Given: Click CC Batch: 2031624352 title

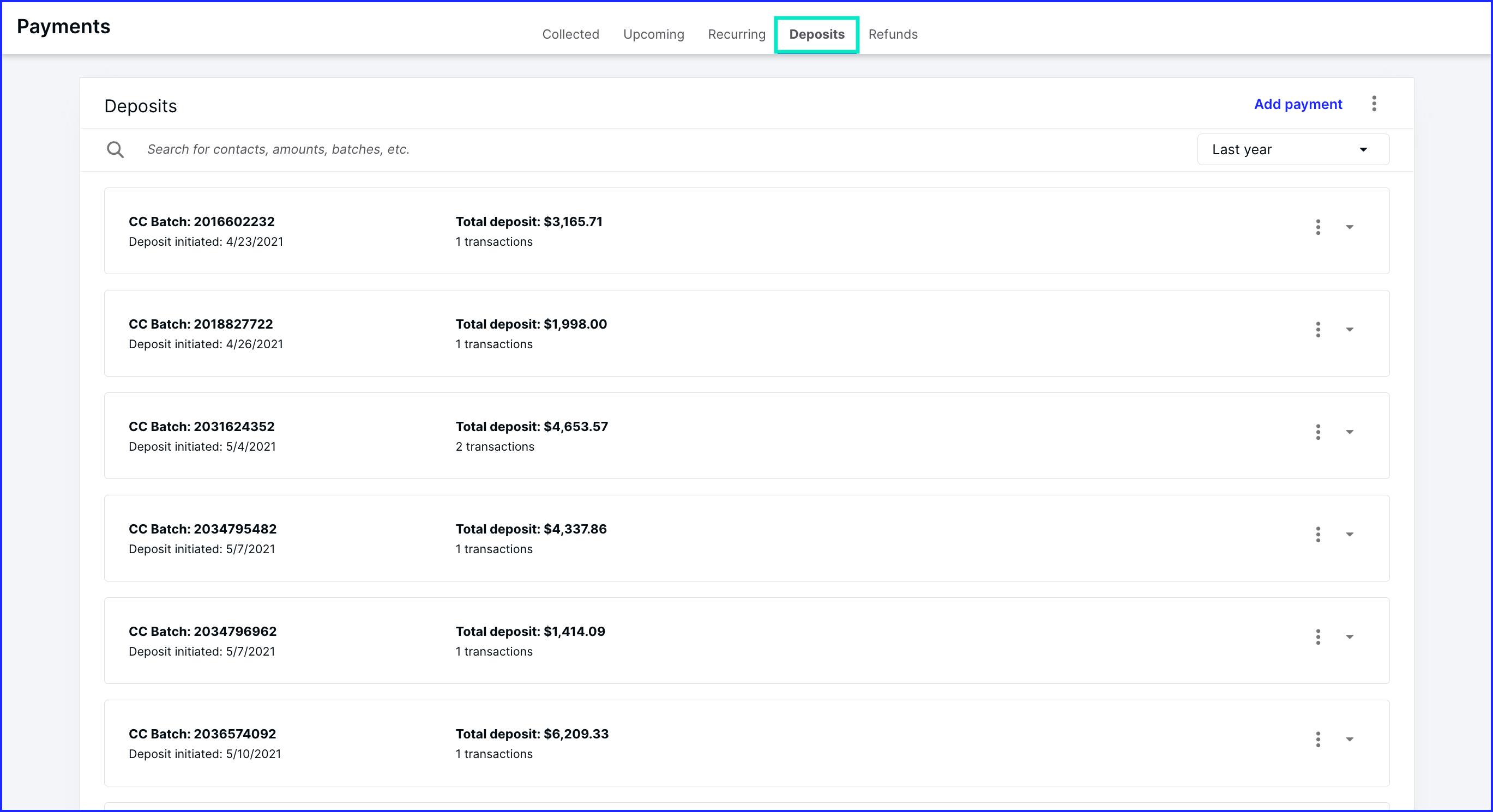Looking at the screenshot, I should coord(202,427).
